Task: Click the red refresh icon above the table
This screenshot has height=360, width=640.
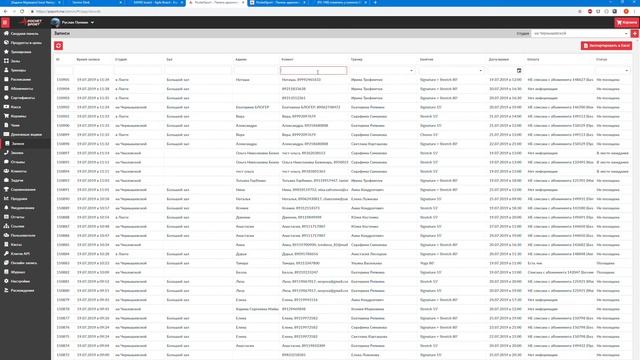Action: (58, 46)
